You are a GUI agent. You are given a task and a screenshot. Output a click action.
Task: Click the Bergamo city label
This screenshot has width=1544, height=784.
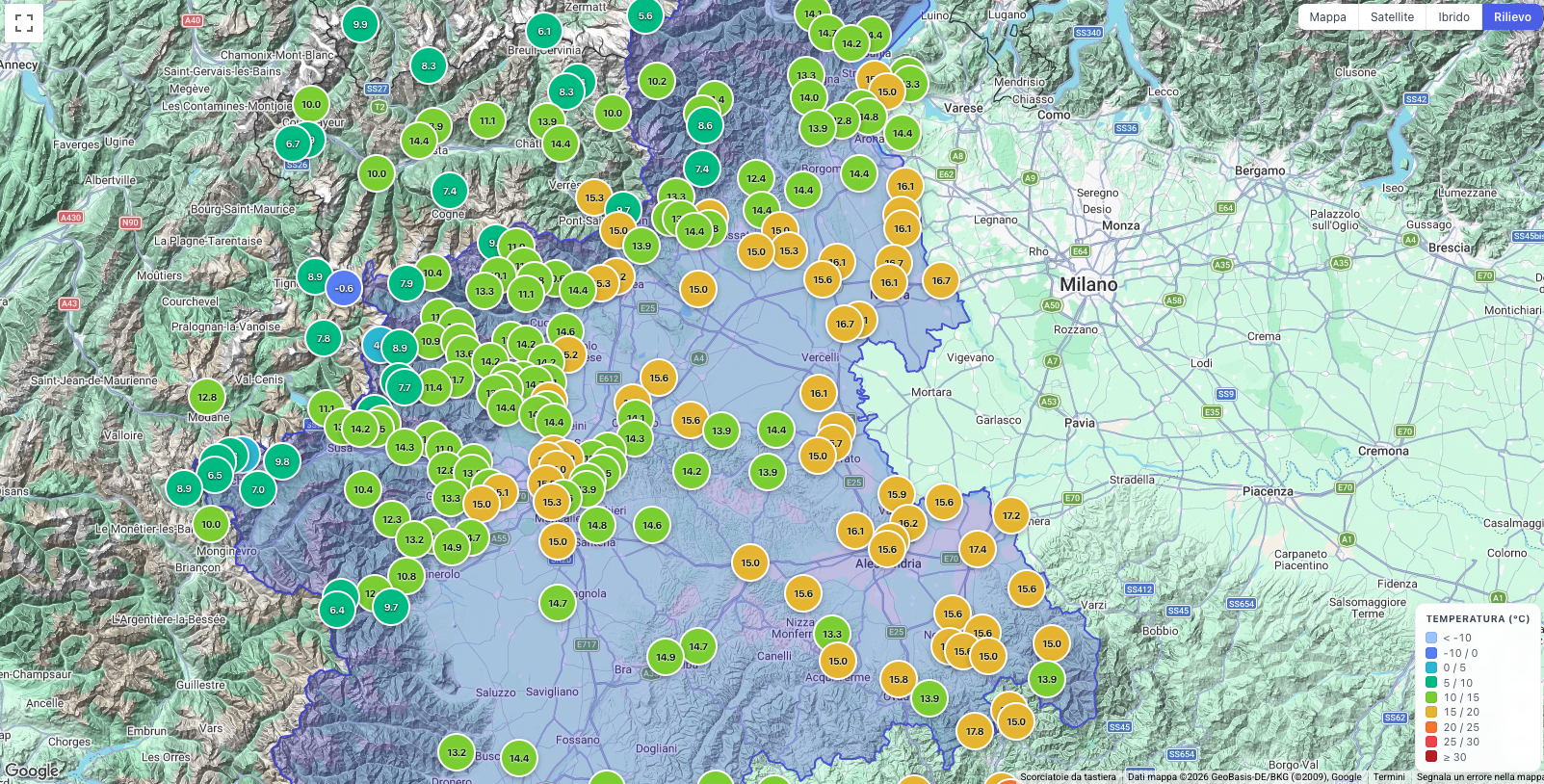tap(1260, 171)
